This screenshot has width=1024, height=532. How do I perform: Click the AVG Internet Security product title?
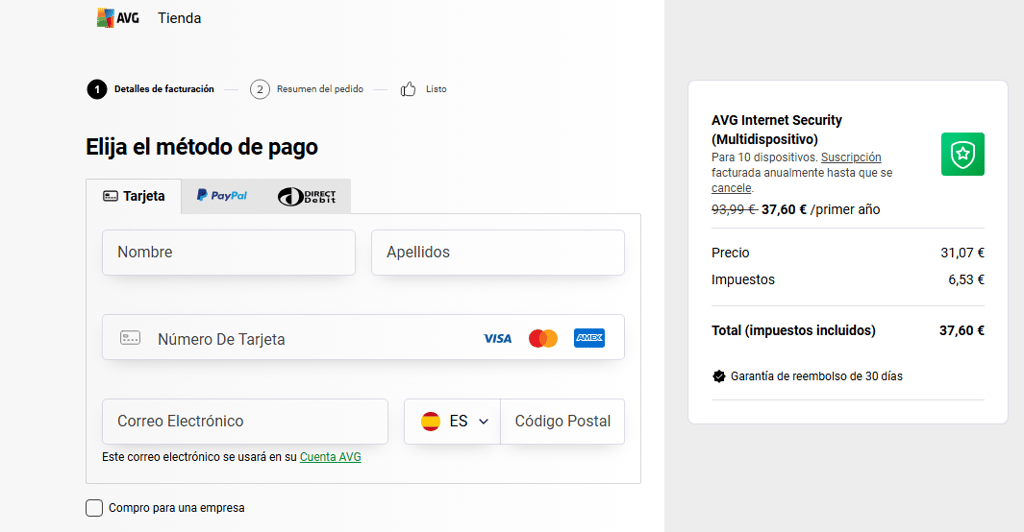[x=776, y=129]
